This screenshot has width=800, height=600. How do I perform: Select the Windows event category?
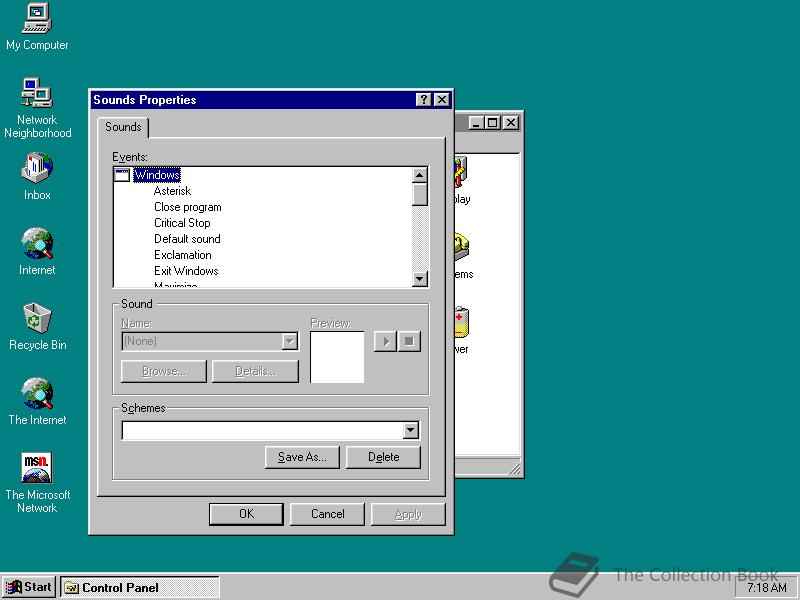tap(157, 175)
